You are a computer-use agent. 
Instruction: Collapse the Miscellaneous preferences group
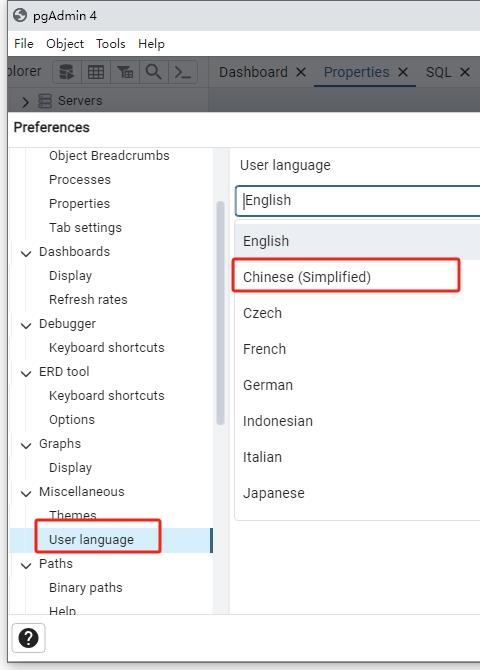pos(26,493)
